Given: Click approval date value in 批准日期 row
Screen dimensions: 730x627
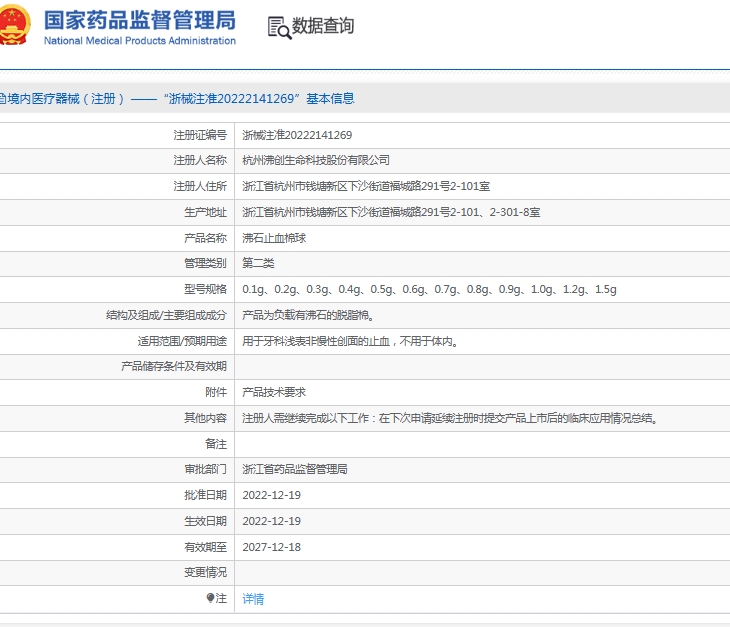Looking at the screenshot, I should [271, 495].
